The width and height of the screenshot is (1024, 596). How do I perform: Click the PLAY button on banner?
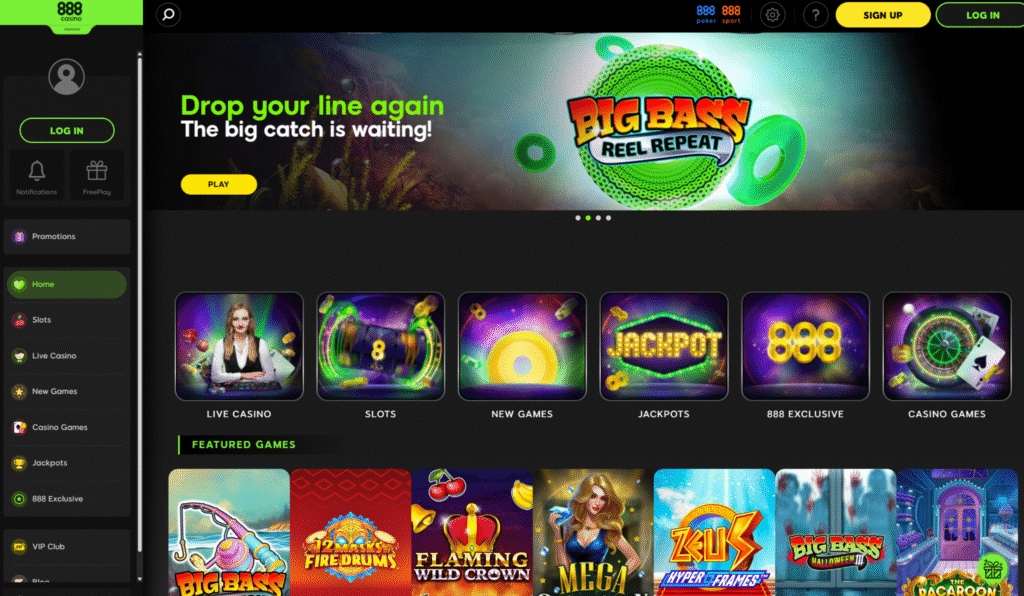(x=219, y=184)
